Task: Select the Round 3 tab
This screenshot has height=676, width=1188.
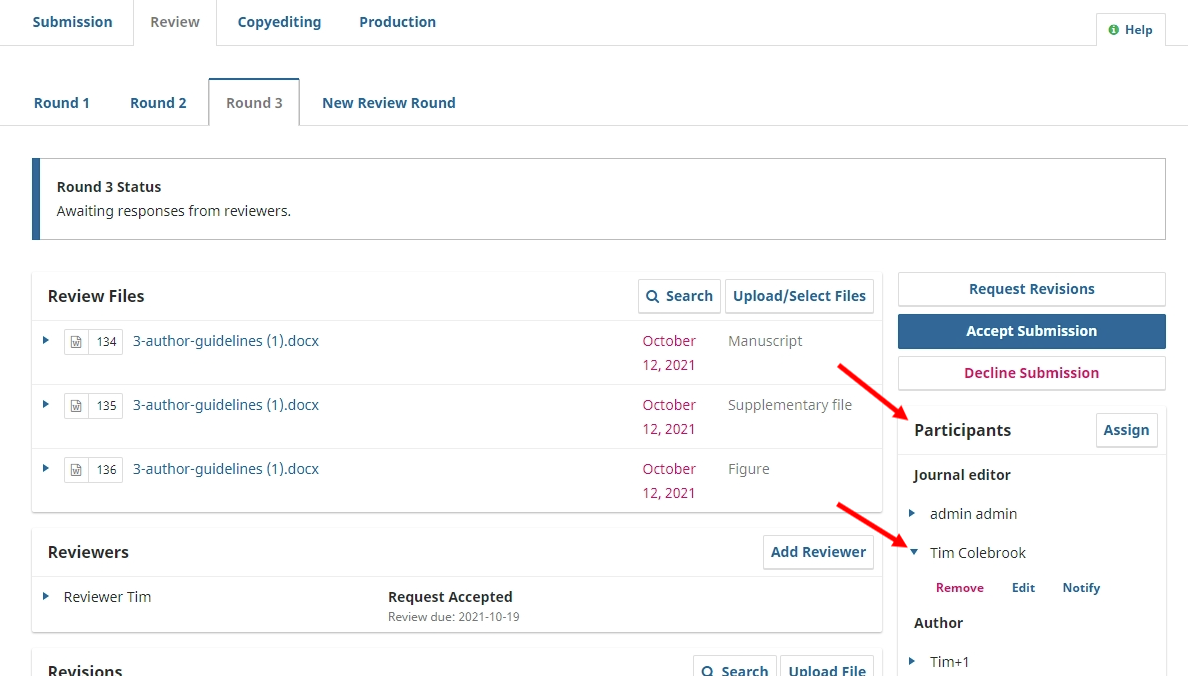Action: point(254,103)
